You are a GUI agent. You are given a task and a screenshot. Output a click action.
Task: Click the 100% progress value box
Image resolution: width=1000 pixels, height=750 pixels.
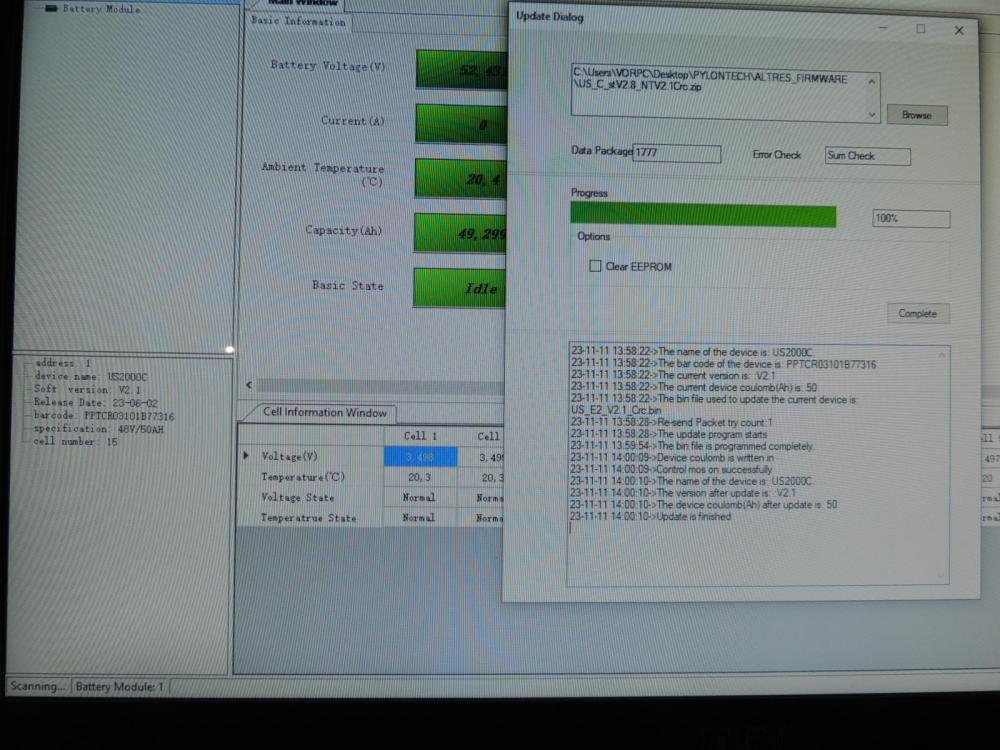(911, 219)
